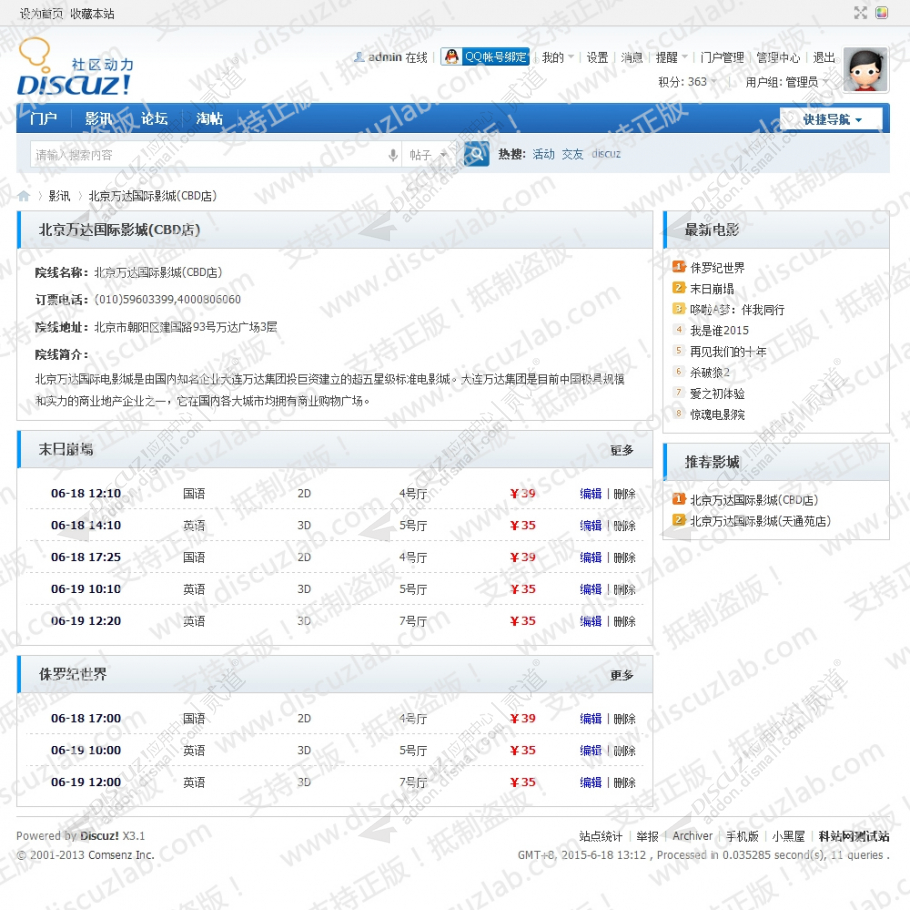Viewport: 910px width, 910px height.
Task: Click hot search term discuz
Action: tap(606, 154)
